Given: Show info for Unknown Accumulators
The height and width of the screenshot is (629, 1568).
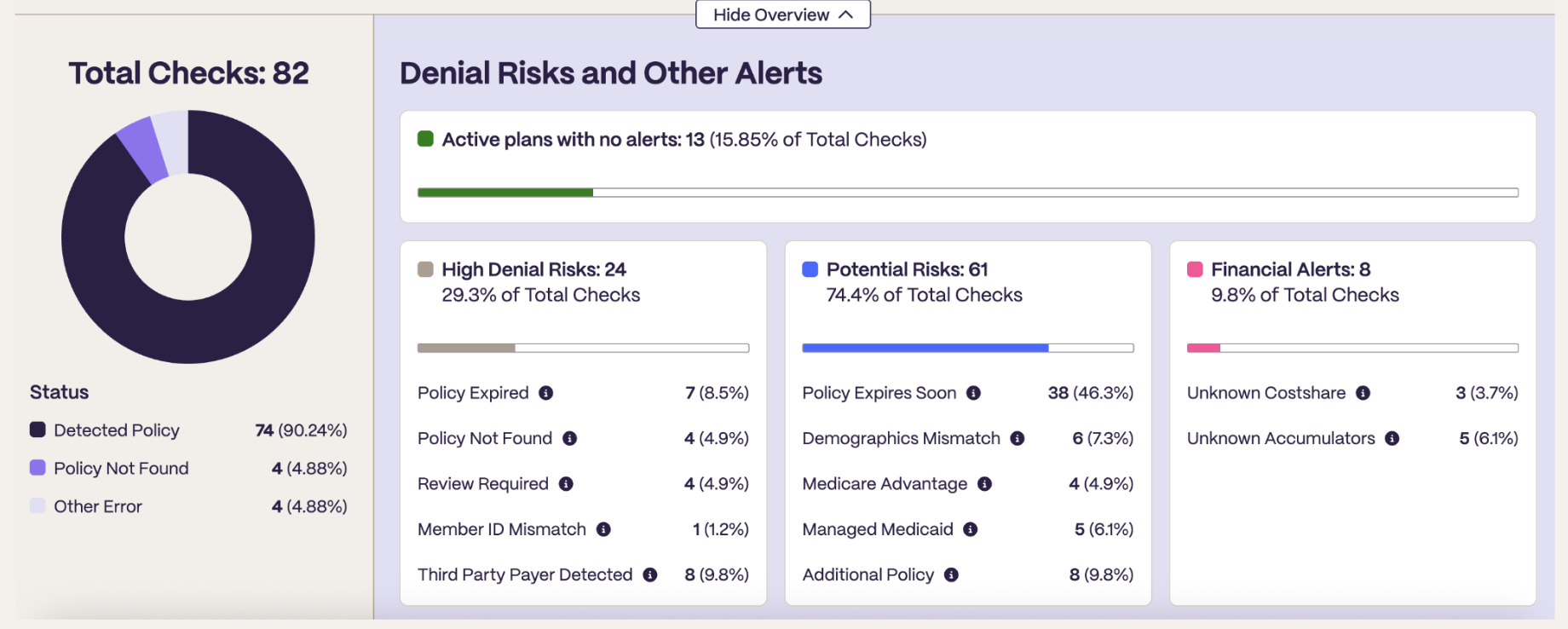Looking at the screenshot, I should pyautogui.click(x=1392, y=438).
